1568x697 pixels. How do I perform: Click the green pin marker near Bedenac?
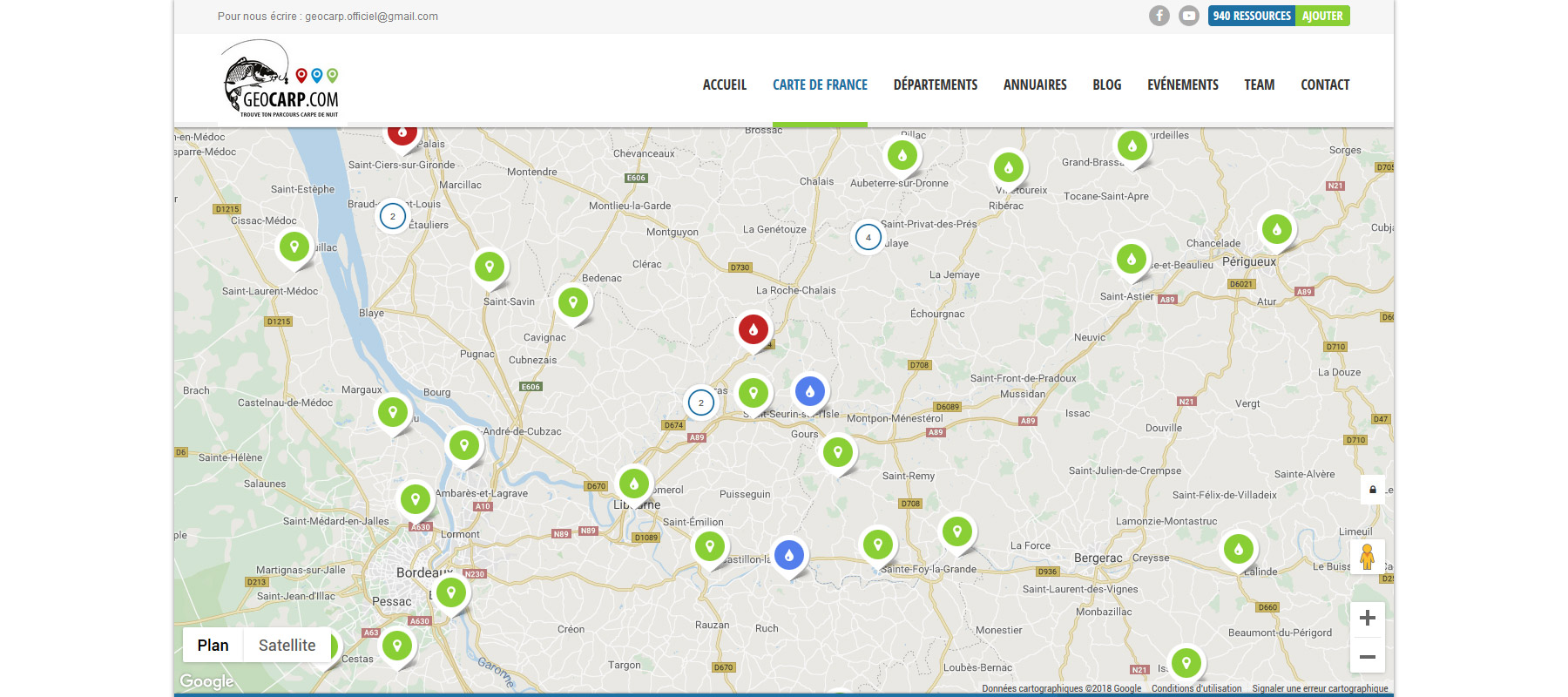tap(573, 302)
